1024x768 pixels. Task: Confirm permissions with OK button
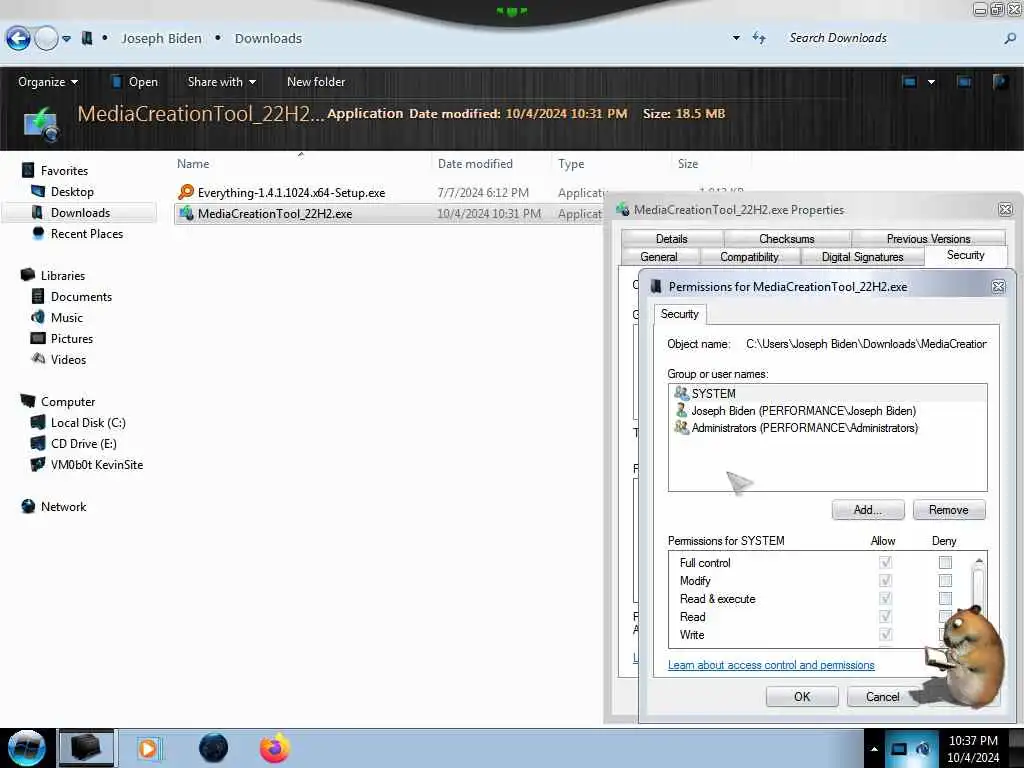point(802,697)
